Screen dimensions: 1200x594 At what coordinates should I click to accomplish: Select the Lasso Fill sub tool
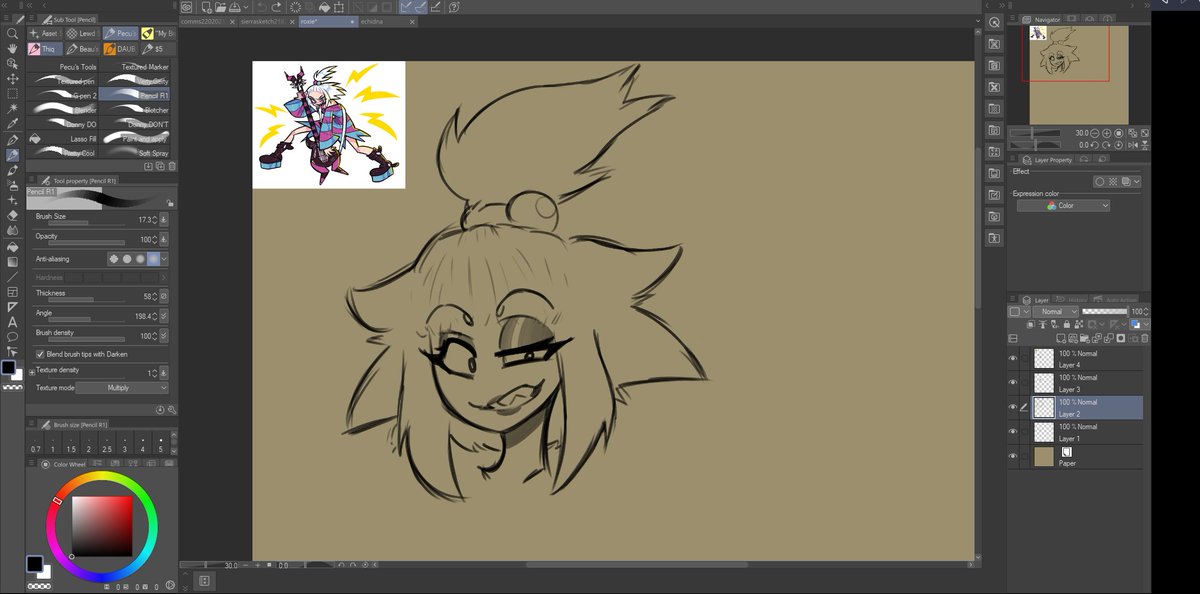[63, 139]
